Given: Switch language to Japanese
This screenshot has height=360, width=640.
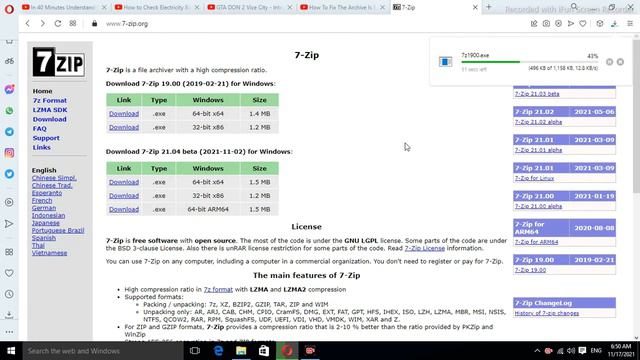Looking at the screenshot, I should [x=46, y=223].
